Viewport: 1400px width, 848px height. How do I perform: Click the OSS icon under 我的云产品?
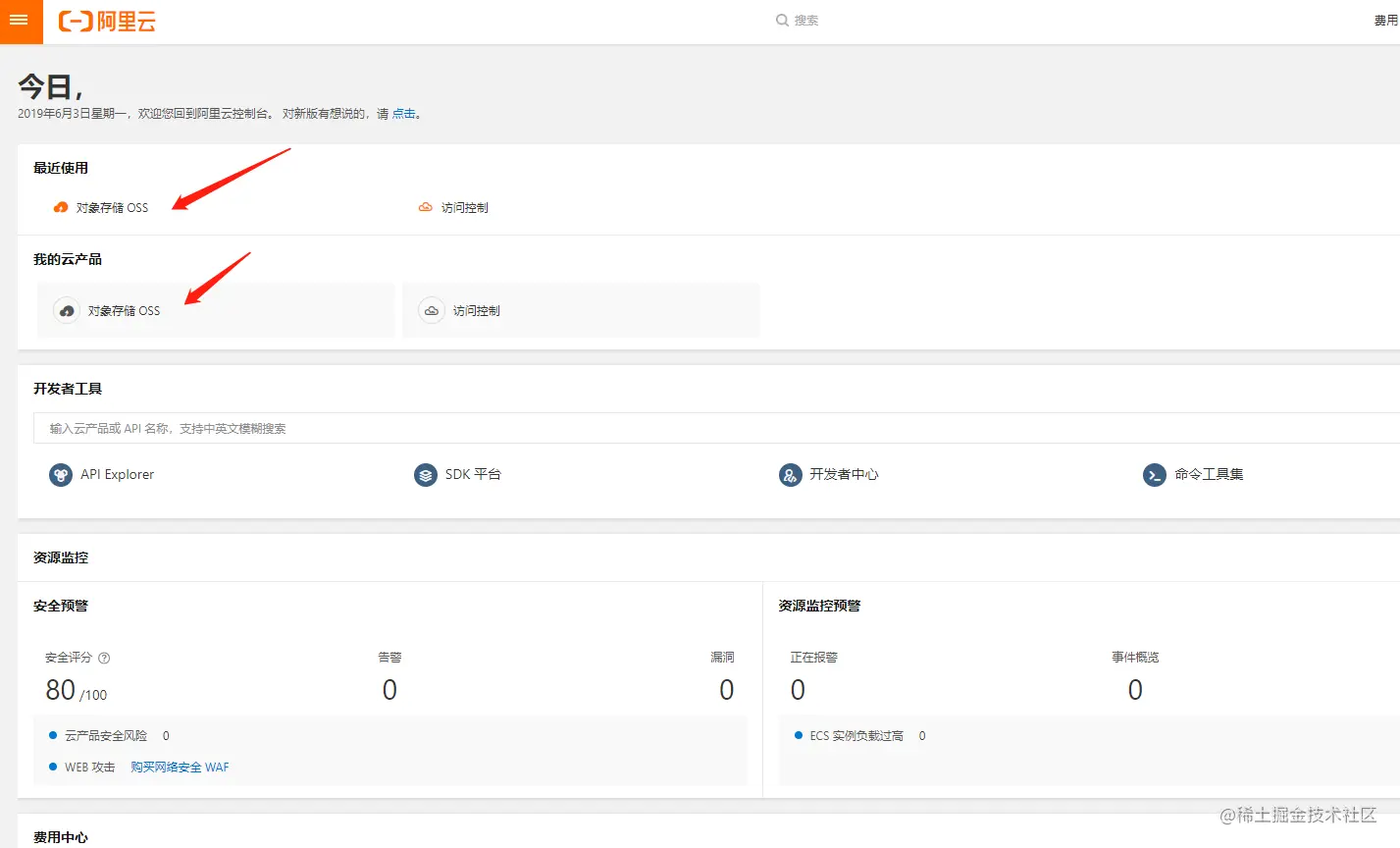[67, 310]
